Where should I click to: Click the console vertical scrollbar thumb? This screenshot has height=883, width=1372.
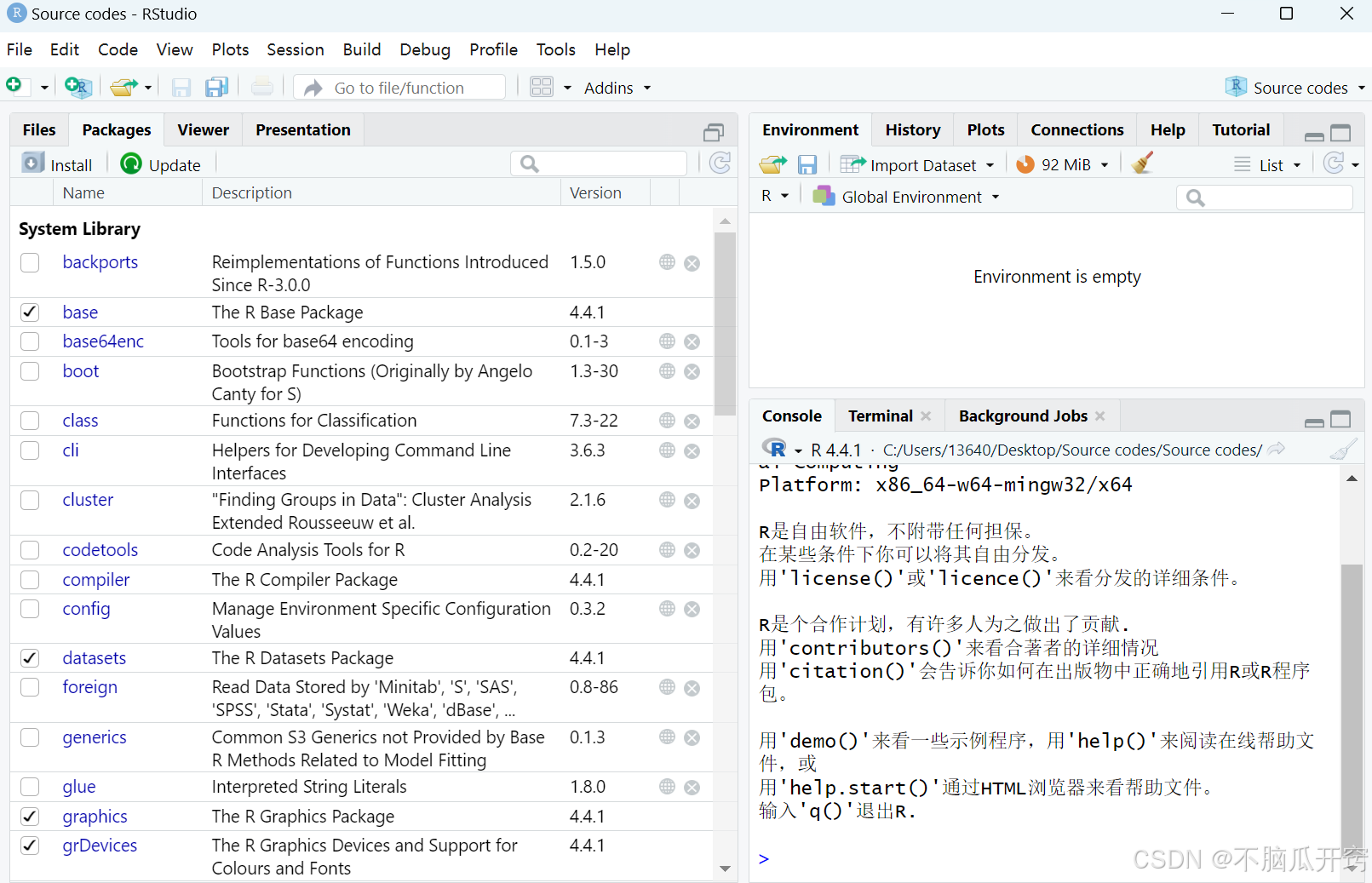click(1352, 711)
